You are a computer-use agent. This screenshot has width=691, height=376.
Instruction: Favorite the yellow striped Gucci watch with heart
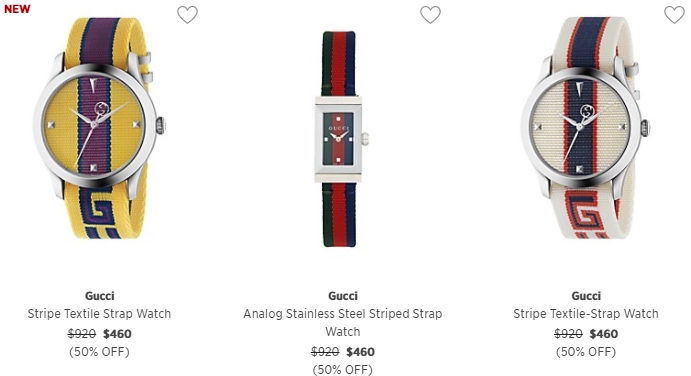[x=187, y=15]
